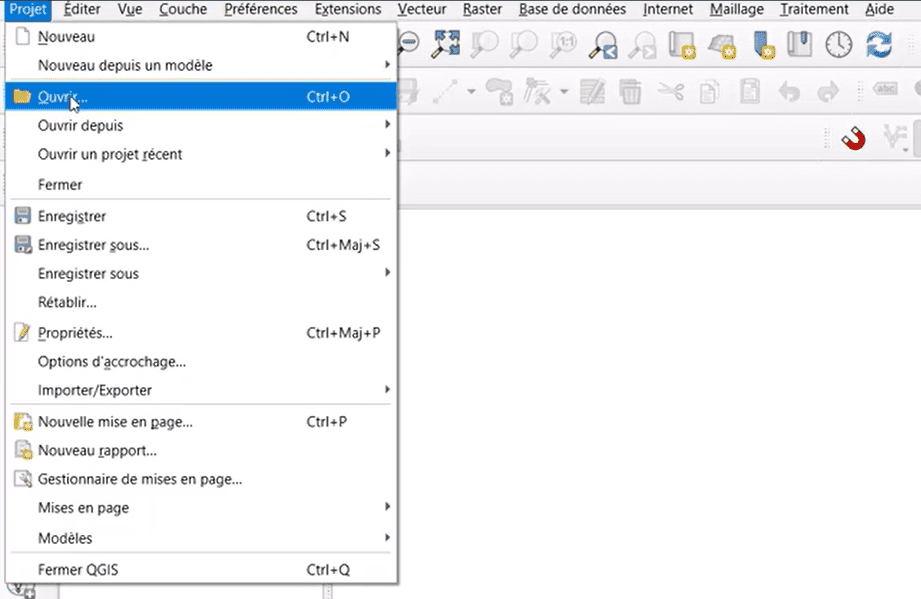Open the Raster menu
921x599 pixels.
pos(482,9)
